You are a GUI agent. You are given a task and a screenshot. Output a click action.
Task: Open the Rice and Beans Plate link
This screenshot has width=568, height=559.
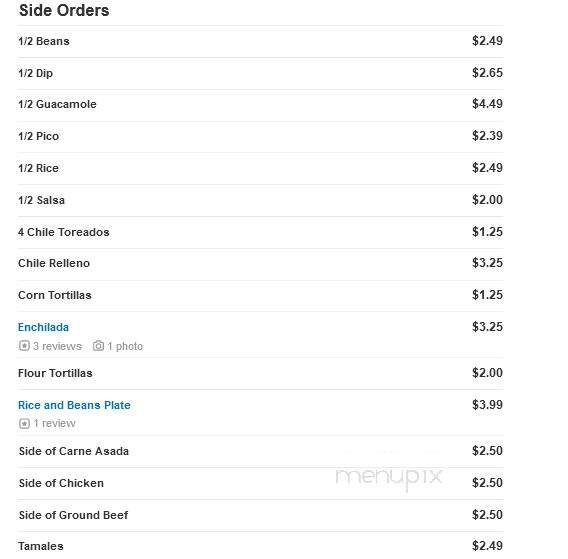coord(74,405)
